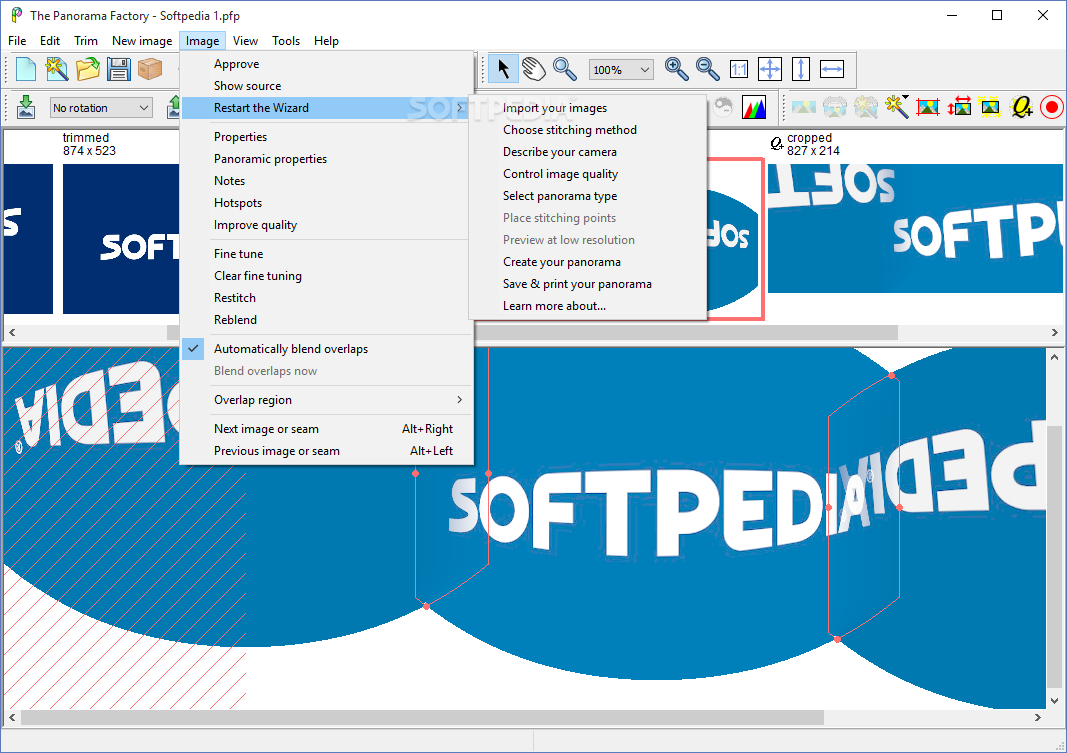Select Hotspots menu entry
Screen dimensions: 1067x753
(x=327, y=203)
